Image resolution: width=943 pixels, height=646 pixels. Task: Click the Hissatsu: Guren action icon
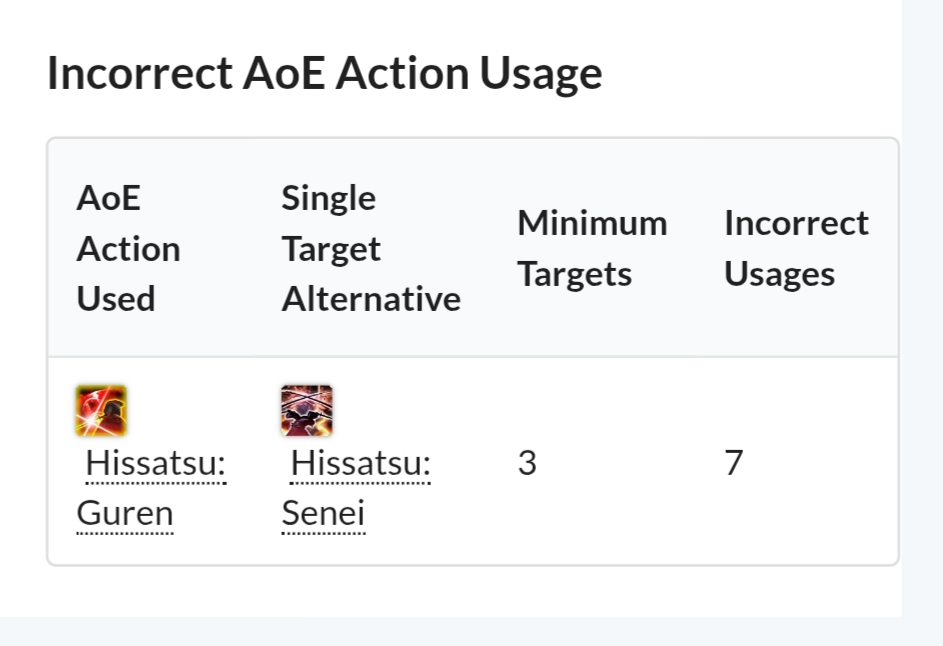[101, 410]
